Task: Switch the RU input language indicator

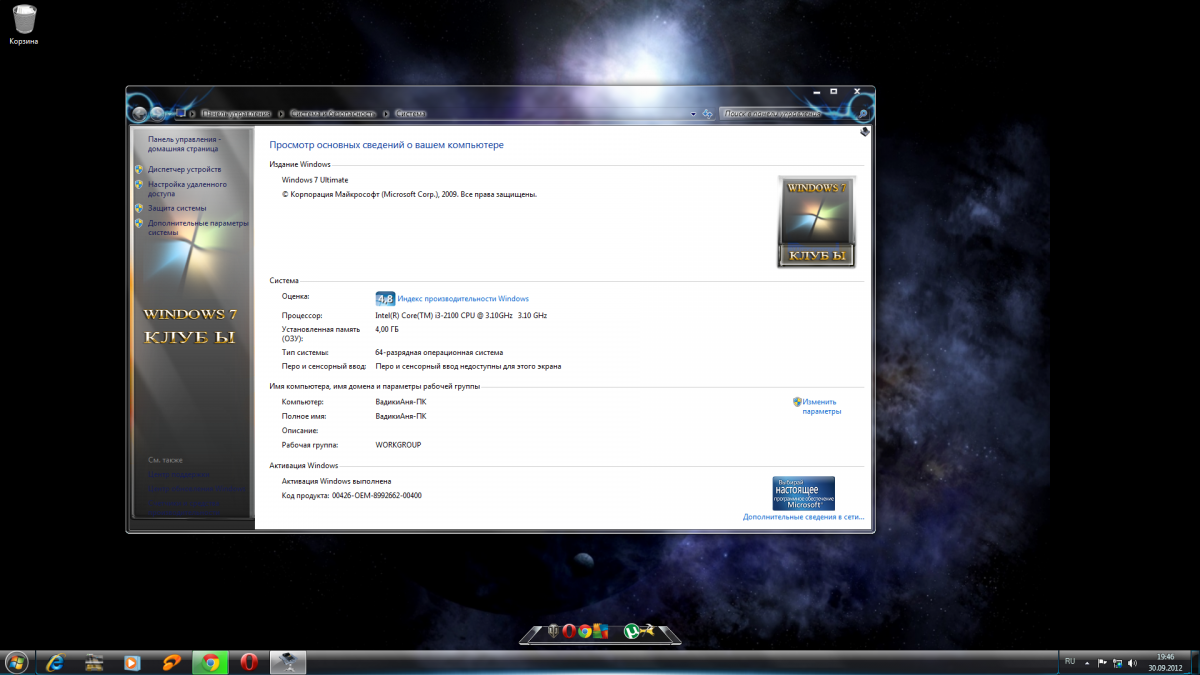Action: pyautogui.click(x=1069, y=661)
